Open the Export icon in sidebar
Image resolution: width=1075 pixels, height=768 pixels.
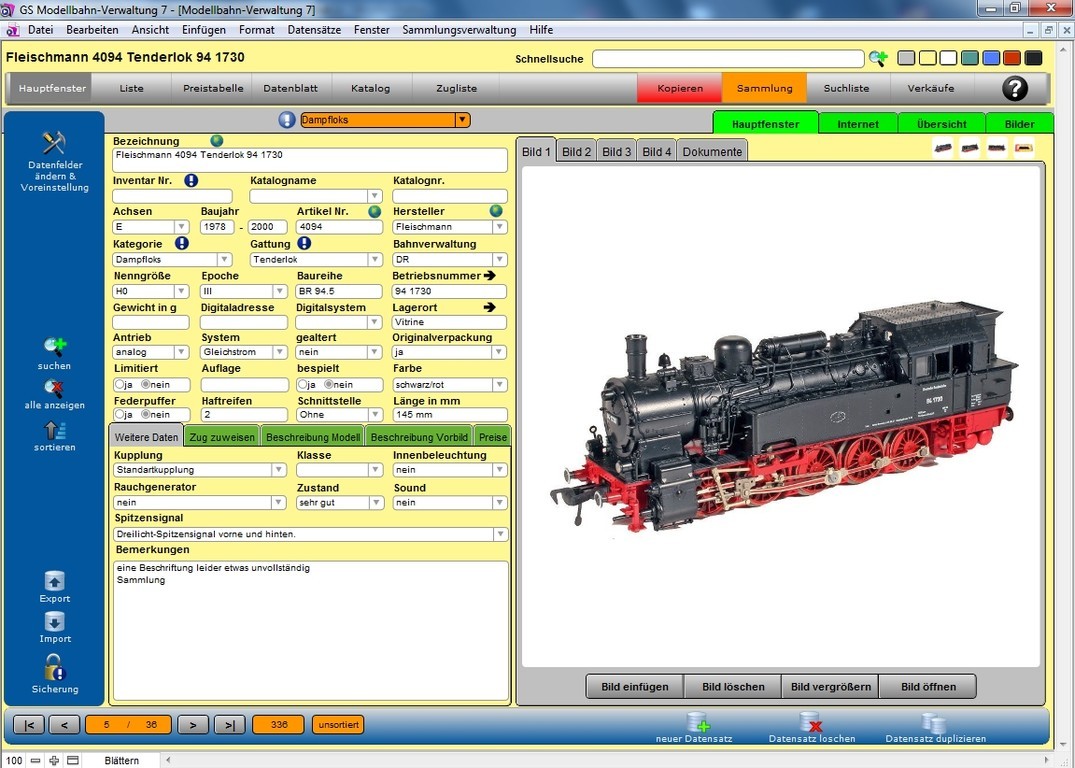[x=55, y=581]
